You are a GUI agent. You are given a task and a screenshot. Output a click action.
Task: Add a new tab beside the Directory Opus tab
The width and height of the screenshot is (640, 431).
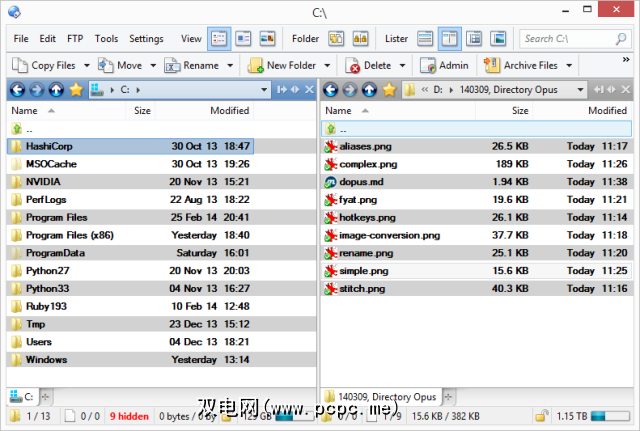pos(448,397)
